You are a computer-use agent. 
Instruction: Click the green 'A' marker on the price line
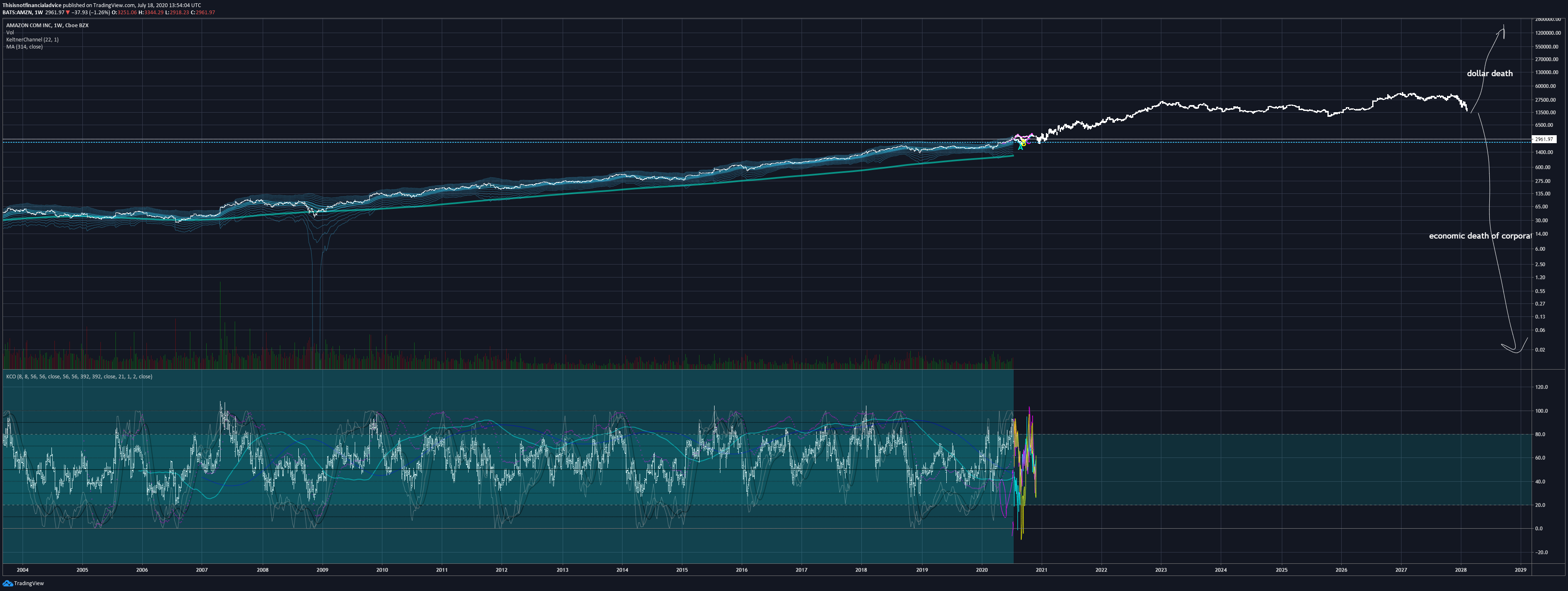click(1021, 147)
